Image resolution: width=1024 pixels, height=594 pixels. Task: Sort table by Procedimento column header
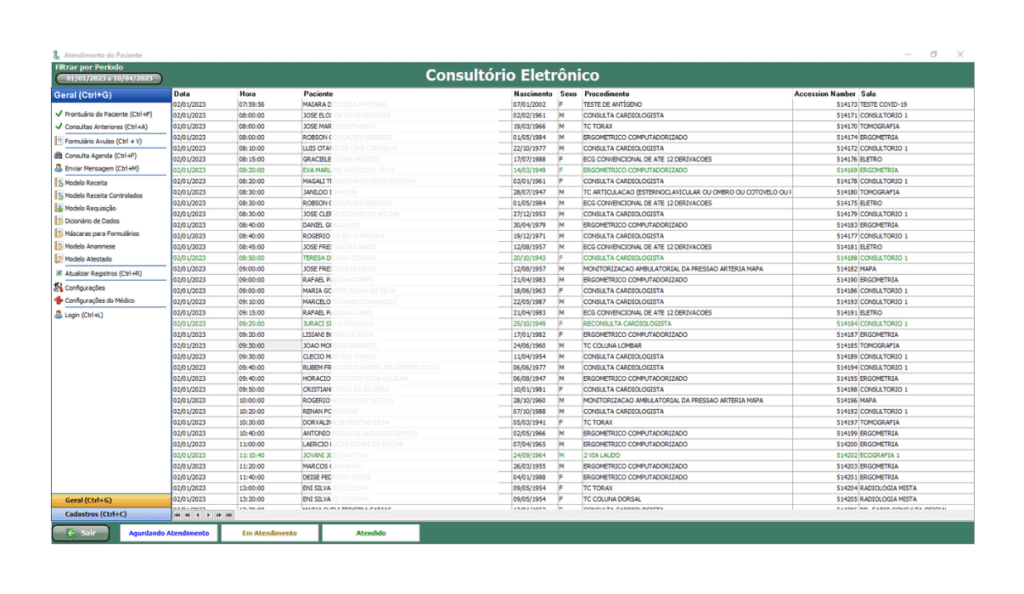click(x=607, y=93)
